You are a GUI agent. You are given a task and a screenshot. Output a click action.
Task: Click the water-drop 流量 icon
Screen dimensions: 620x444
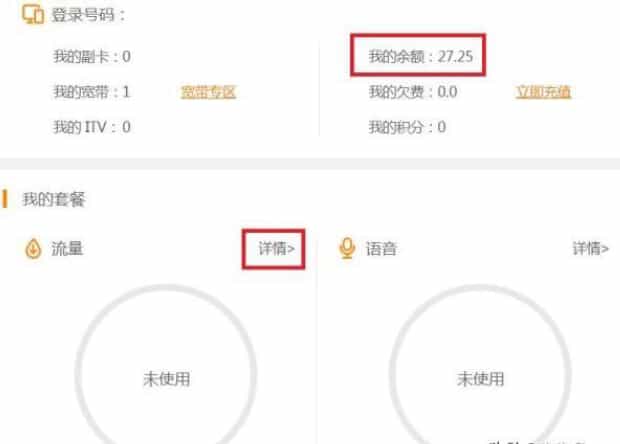point(33,249)
